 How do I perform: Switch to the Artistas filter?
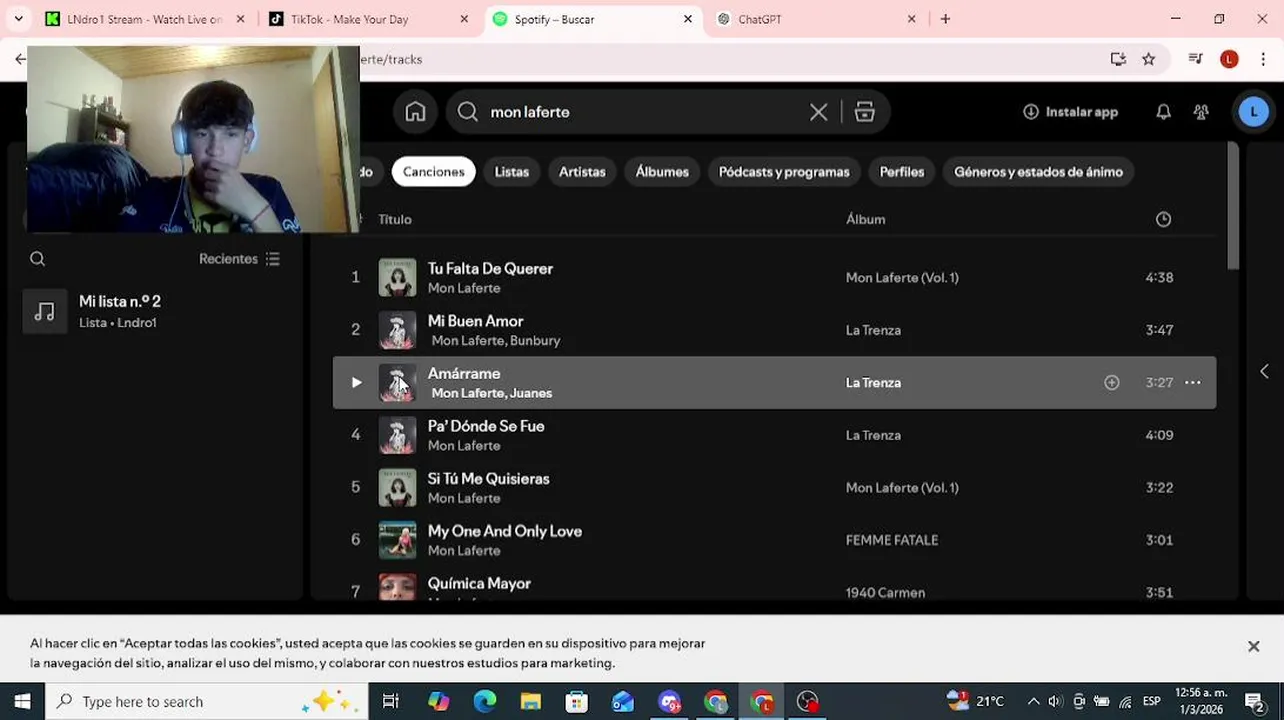pyautogui.click(x=582, y=172)
